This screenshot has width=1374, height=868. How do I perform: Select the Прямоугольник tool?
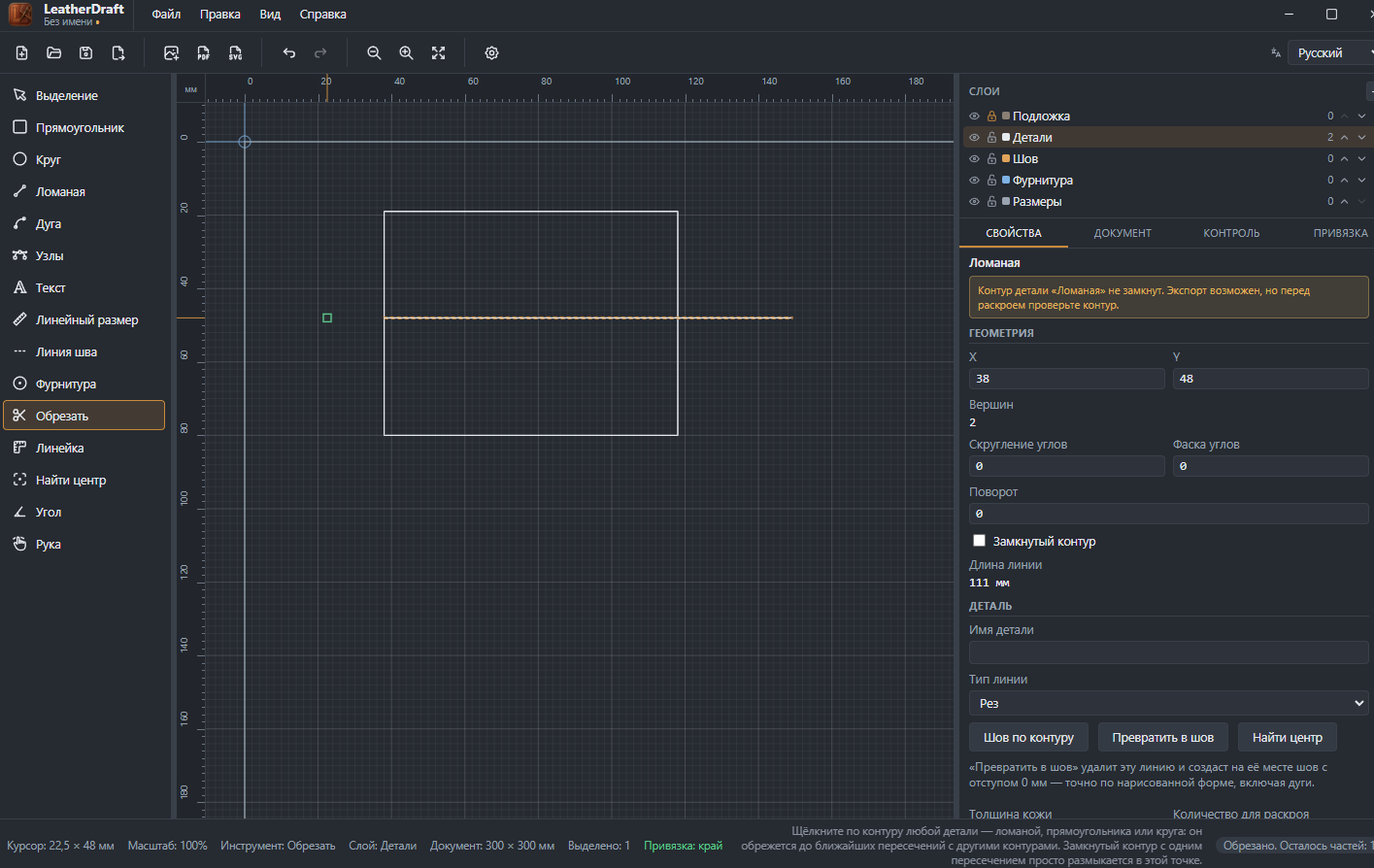click(x=84, y=127)
